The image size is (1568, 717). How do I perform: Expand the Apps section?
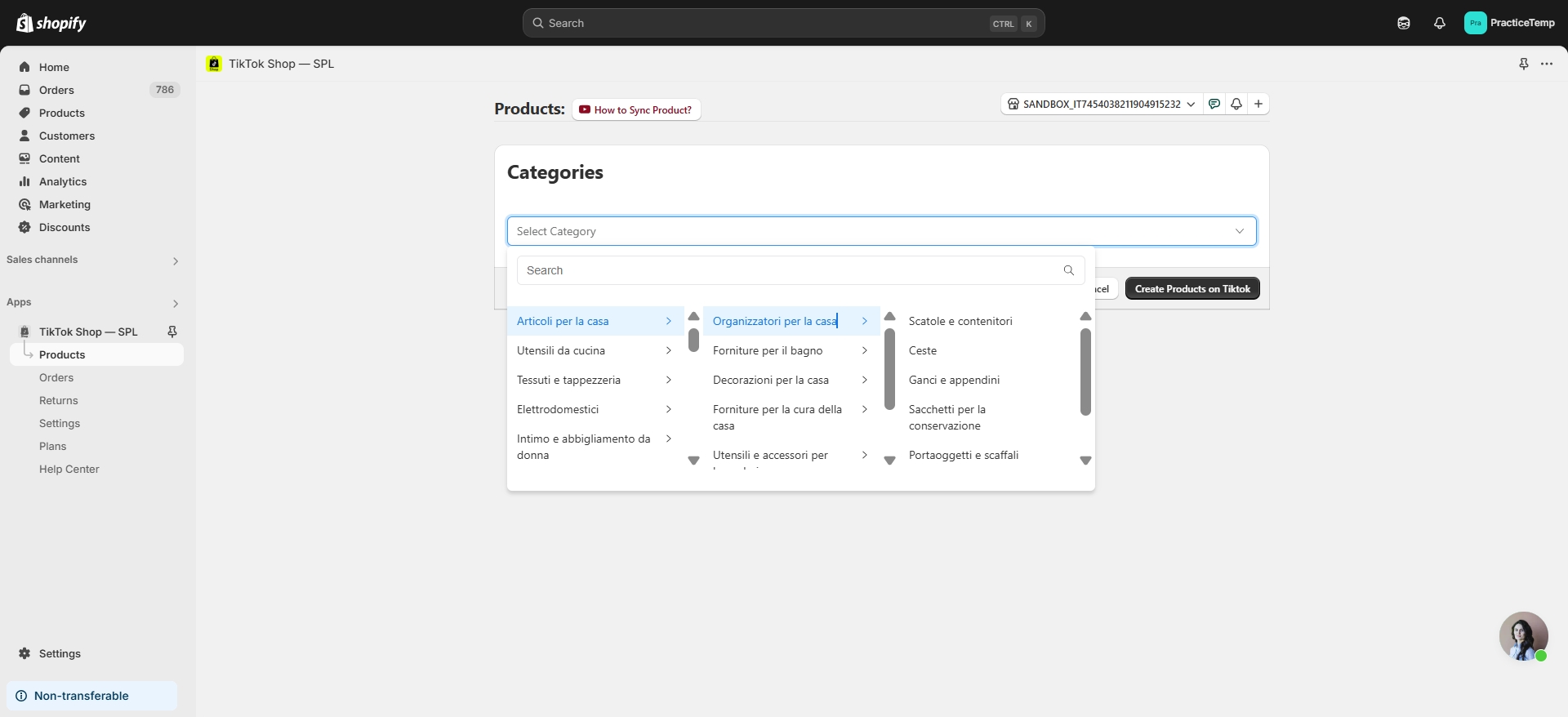point(175,303)
